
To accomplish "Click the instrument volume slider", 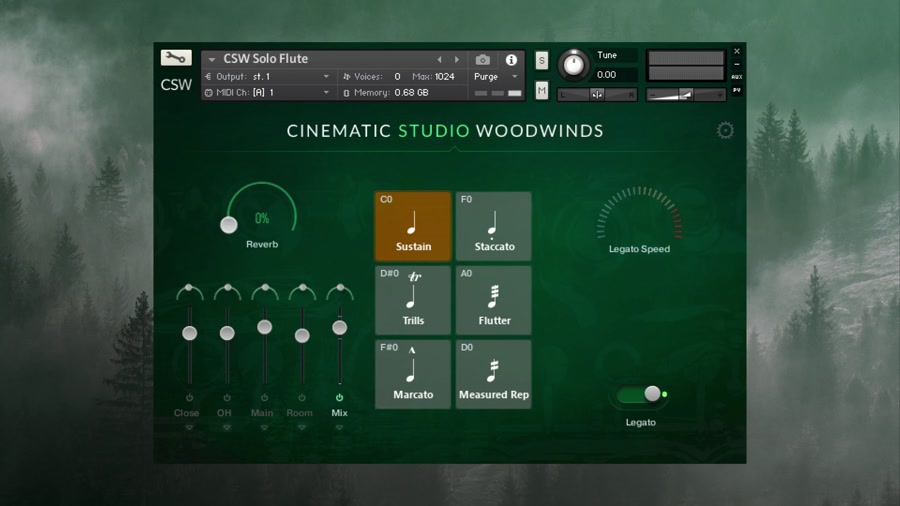I will point(686,95).
